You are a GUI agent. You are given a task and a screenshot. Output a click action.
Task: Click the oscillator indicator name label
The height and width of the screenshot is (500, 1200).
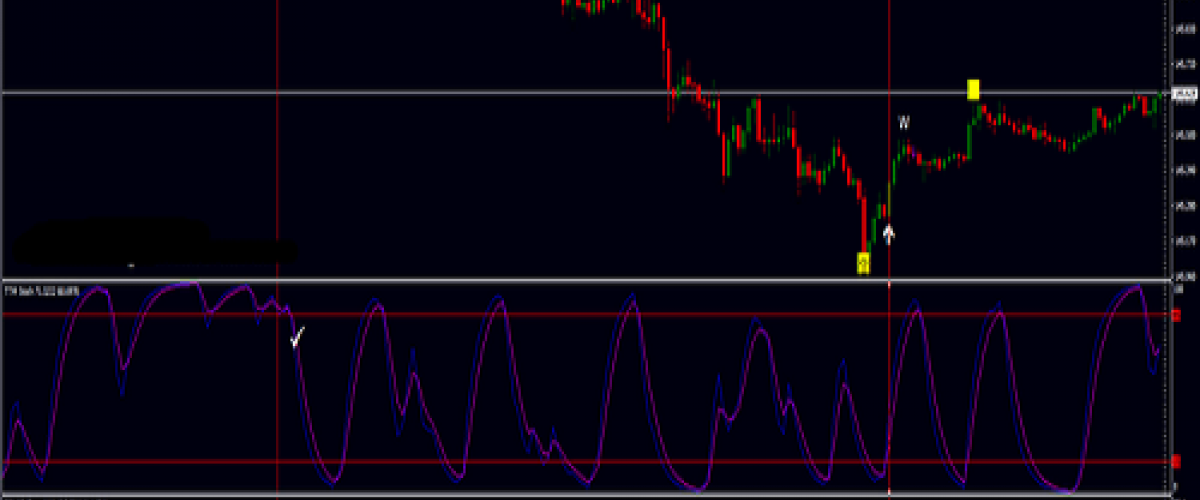40,290
